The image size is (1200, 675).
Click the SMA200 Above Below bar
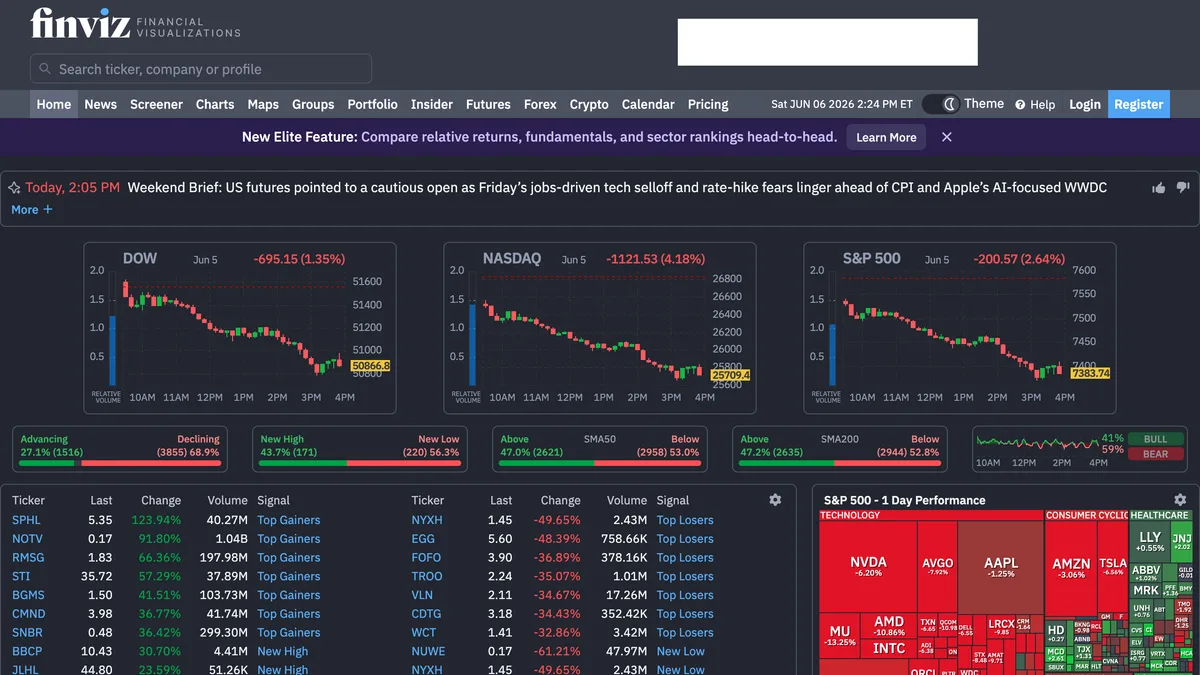point(840,449)
